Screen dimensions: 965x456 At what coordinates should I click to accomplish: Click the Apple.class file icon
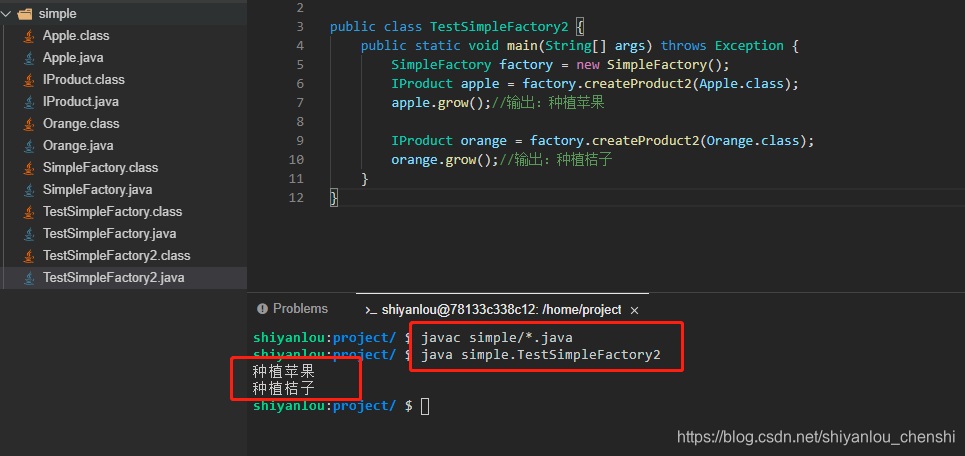(29, 36)
